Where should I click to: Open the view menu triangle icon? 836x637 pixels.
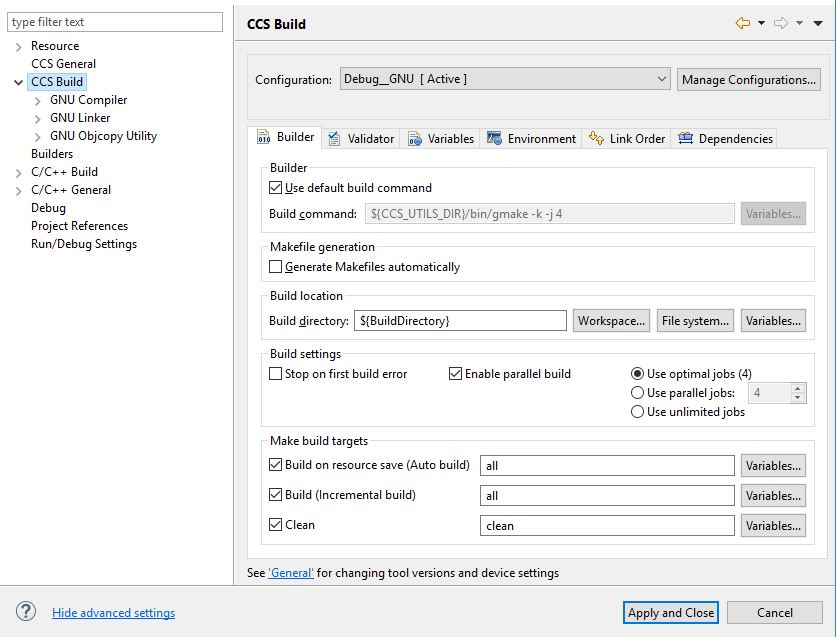point(818,23)
